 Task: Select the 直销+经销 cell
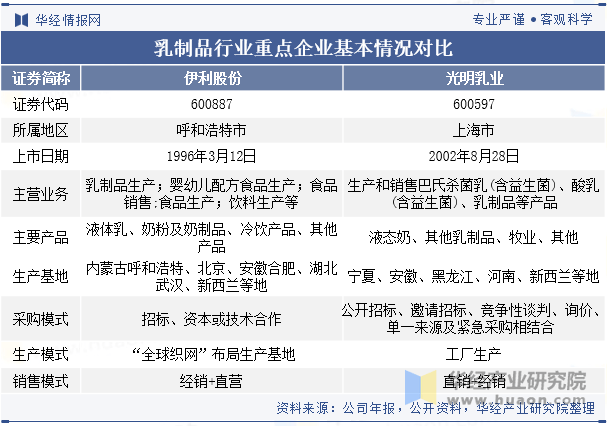point(474,381)
